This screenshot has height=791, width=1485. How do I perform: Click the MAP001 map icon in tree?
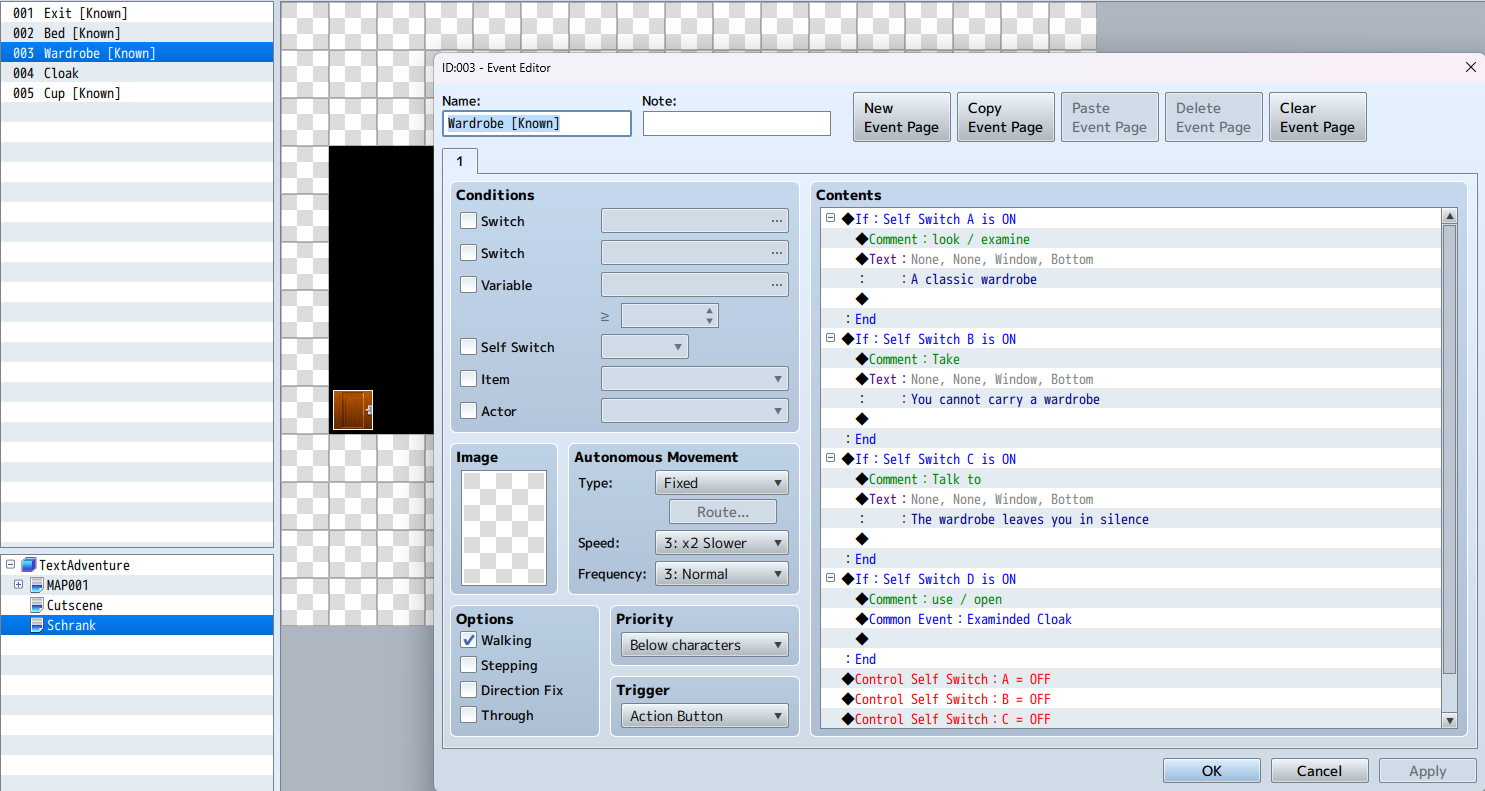37,585
